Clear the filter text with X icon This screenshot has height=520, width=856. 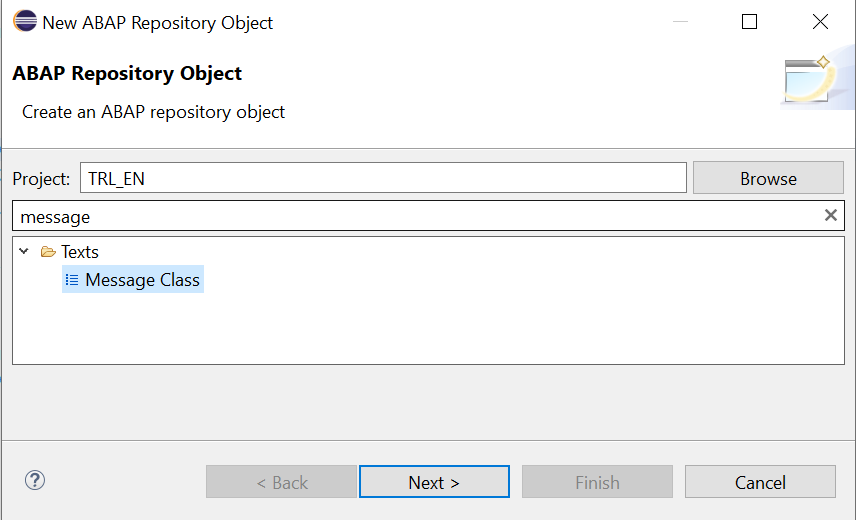pyautogui.click(x=830, y=215)
